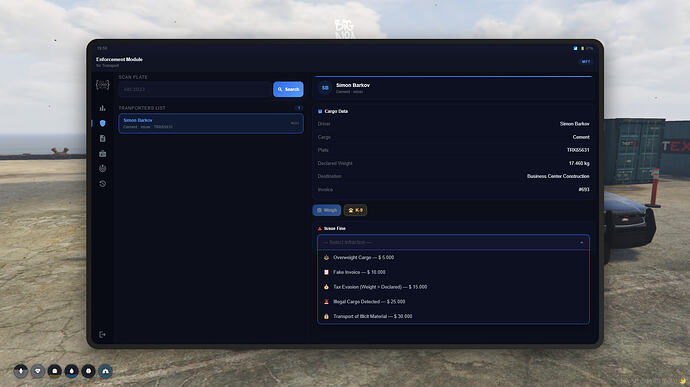Click the Cargo value Cement

581,137
